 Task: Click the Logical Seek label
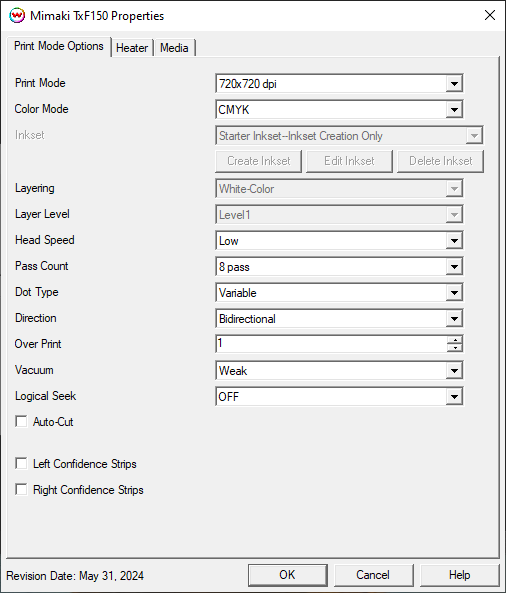(45, 396)
